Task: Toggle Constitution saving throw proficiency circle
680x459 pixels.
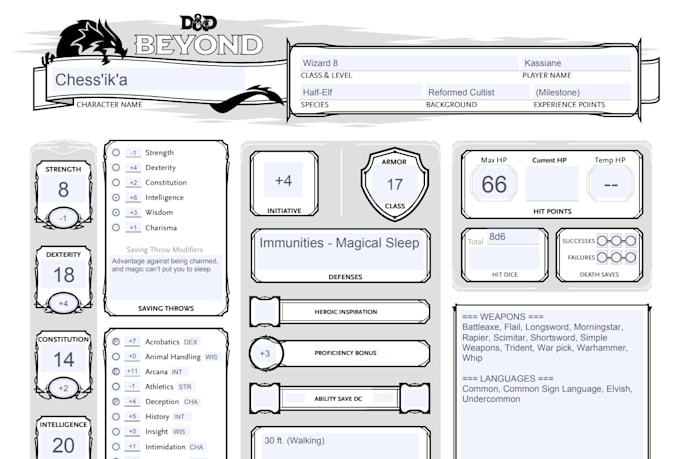Action: pos(116,183)
